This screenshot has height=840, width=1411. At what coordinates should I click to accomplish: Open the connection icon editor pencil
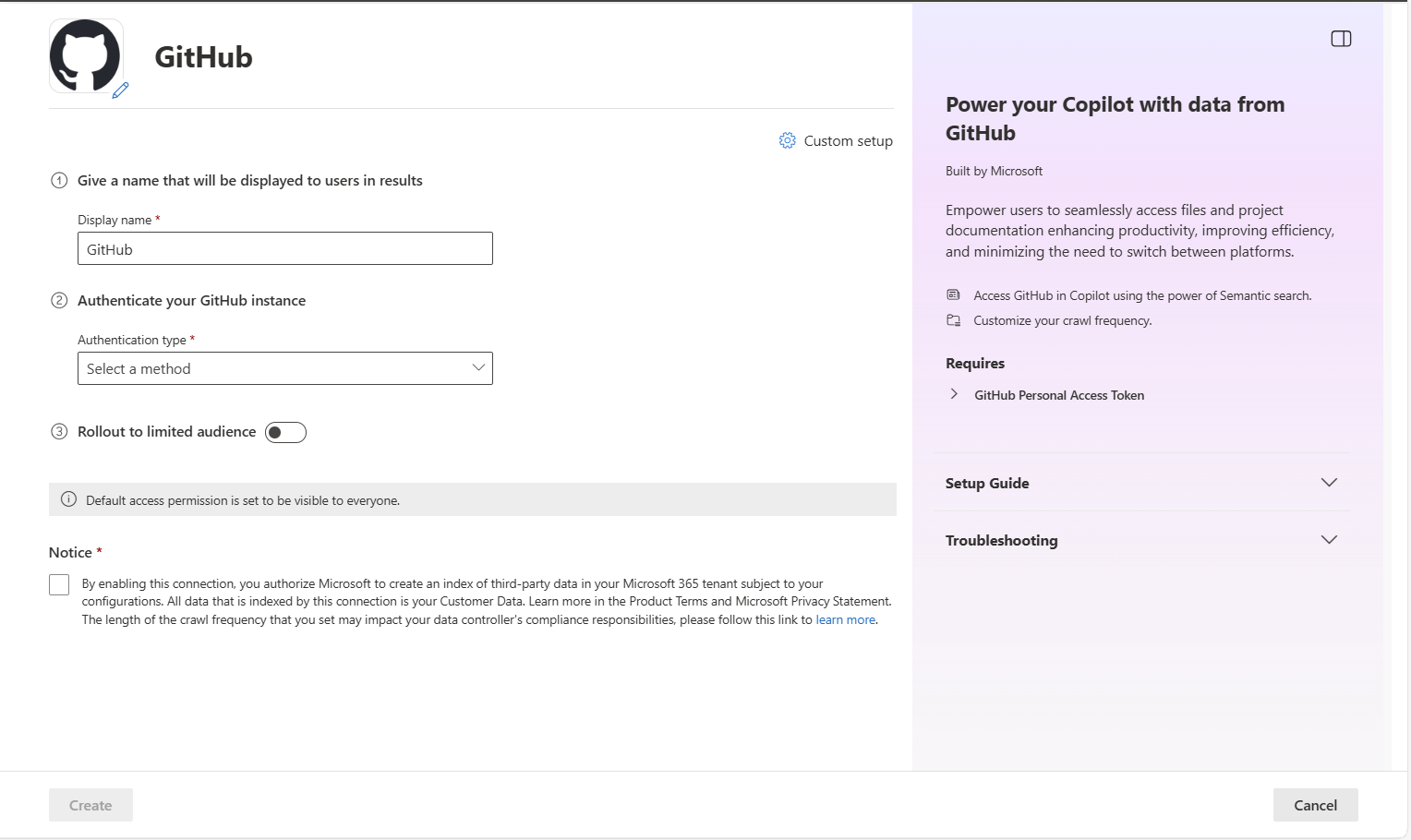click(120, 91)
